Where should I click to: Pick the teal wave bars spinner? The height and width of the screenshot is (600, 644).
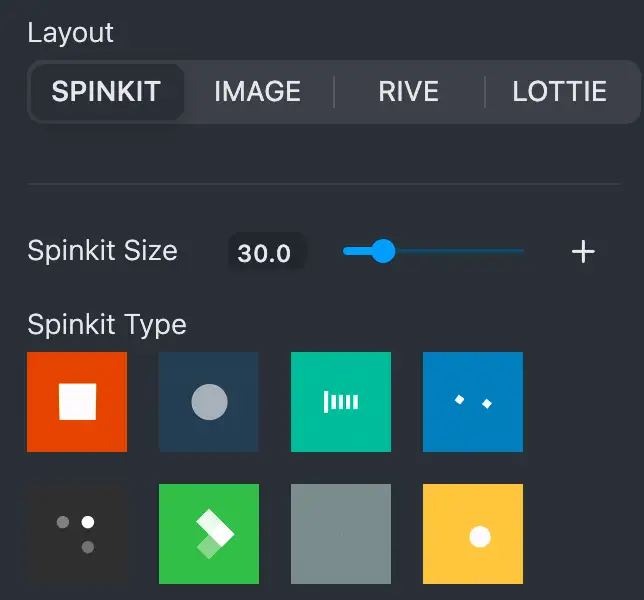[x=341, y=402]
